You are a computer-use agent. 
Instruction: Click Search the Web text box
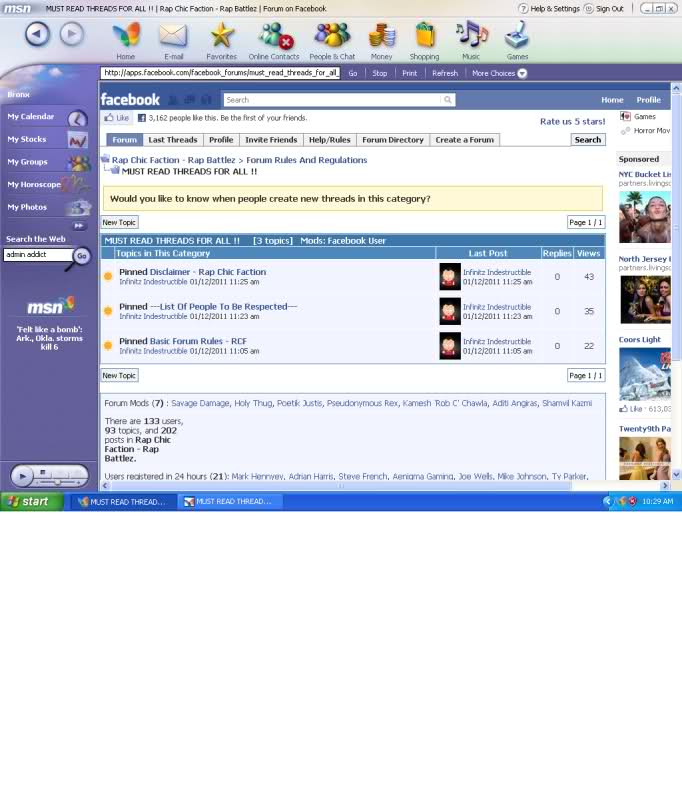pyautogui.click(x=38, y=254)
